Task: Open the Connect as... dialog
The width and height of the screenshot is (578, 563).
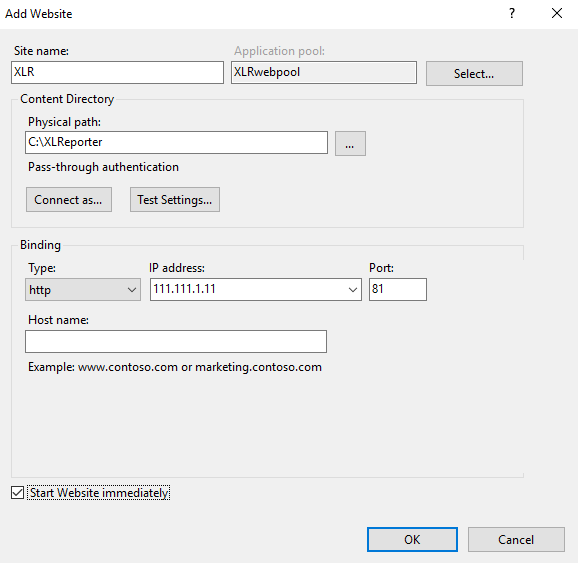Action: click(69, 199)
